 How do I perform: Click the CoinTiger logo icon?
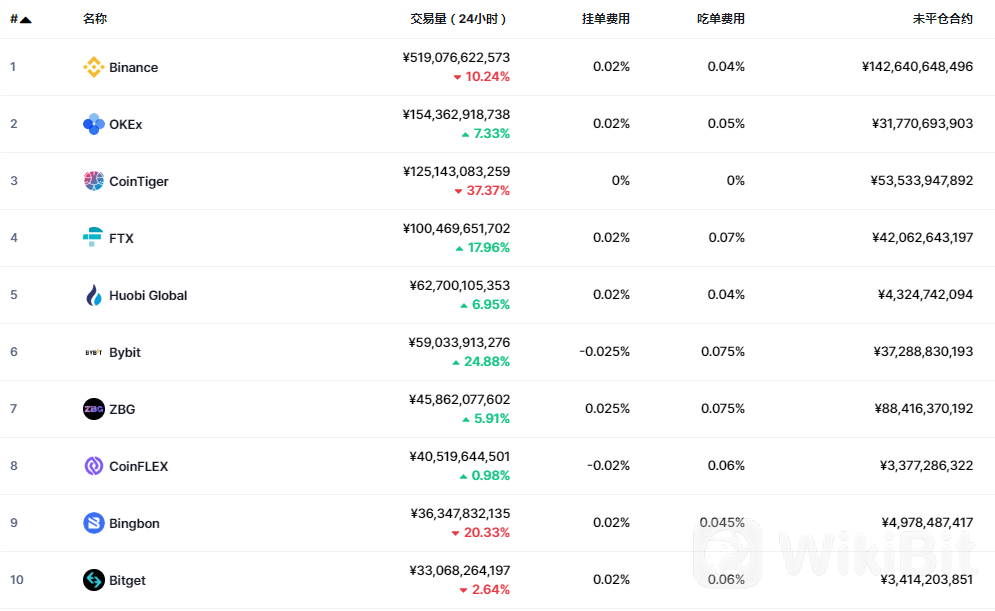pos(93,181)
